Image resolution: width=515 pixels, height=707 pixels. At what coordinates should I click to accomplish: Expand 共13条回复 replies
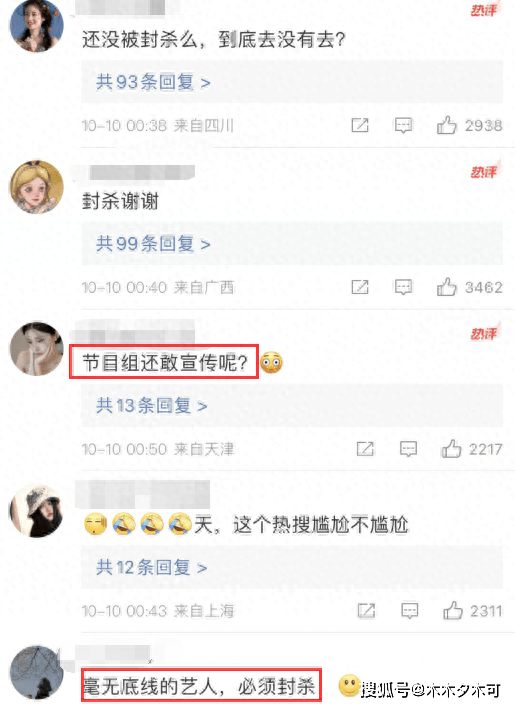point(151,406)
